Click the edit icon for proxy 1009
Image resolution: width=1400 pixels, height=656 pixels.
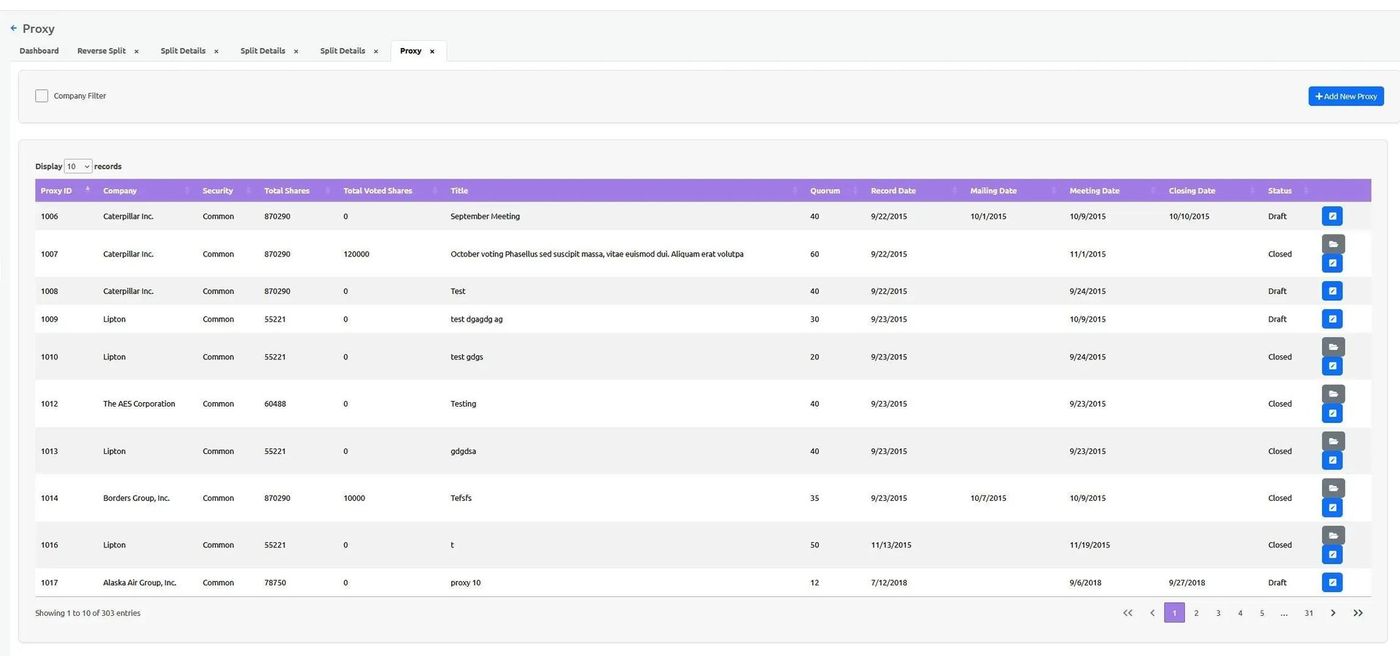(x=1332, y=319)
